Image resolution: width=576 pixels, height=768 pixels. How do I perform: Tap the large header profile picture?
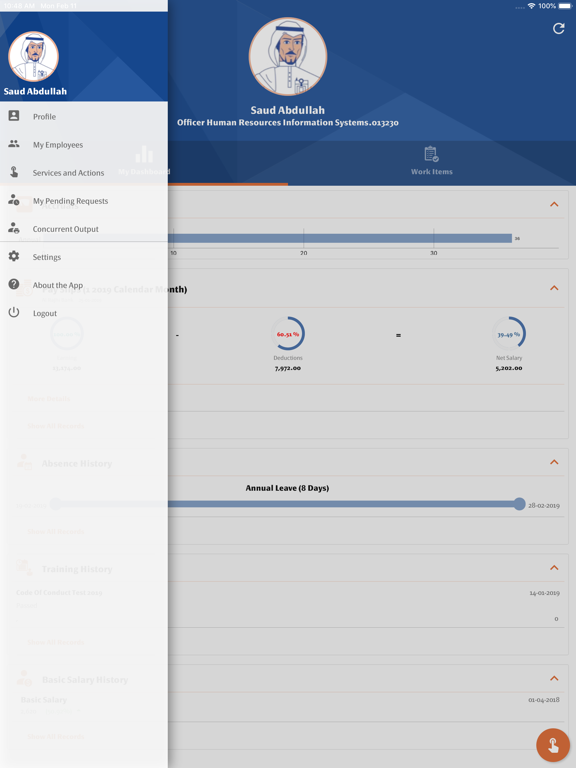tap(288, 56)
